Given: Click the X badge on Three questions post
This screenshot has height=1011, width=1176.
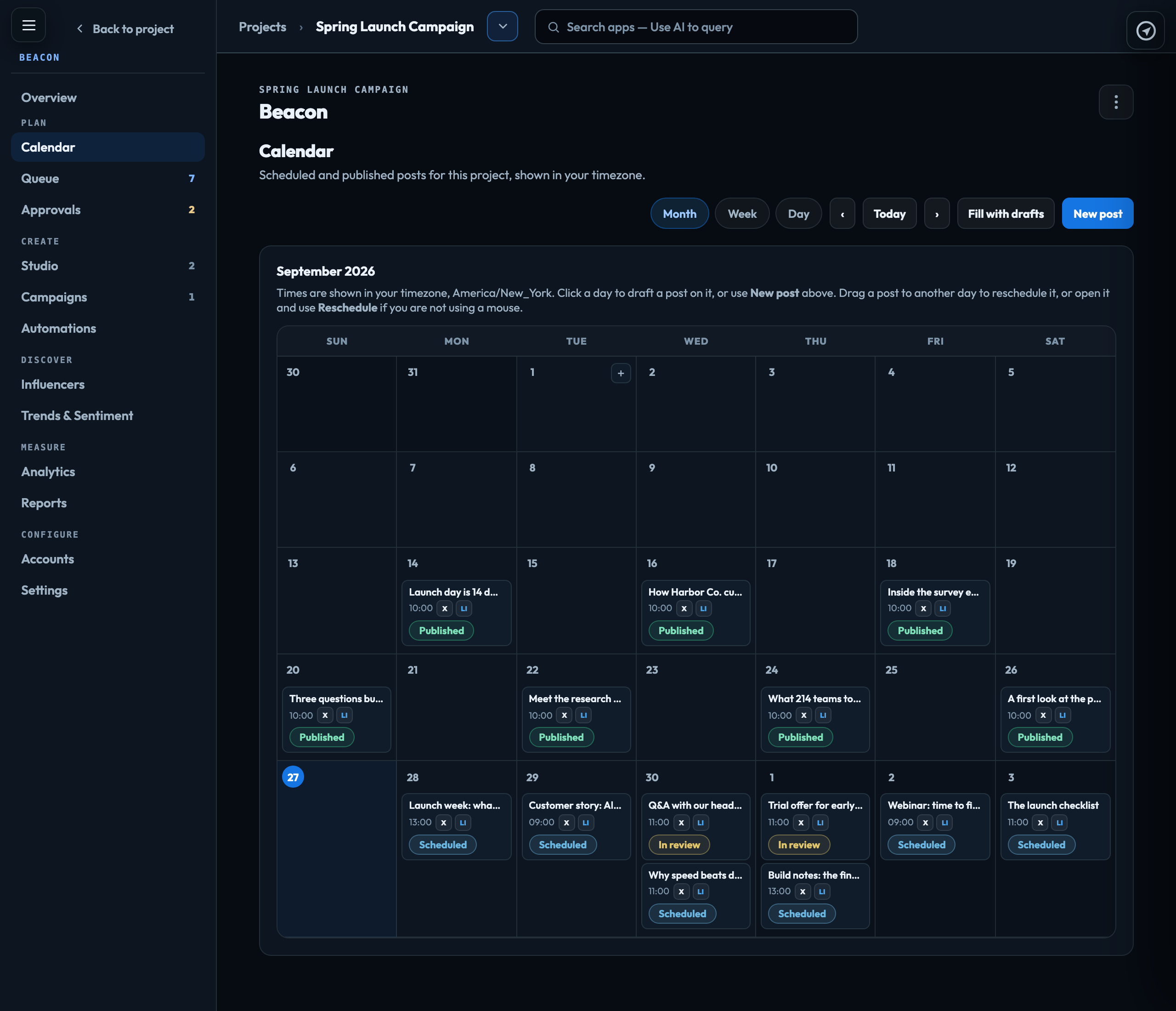Looking at the screenshot, I should (x=325, y=715).
